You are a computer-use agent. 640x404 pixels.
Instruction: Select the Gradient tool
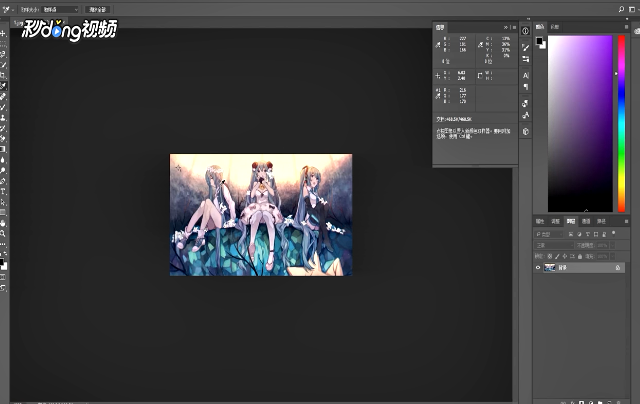(3, 149)
